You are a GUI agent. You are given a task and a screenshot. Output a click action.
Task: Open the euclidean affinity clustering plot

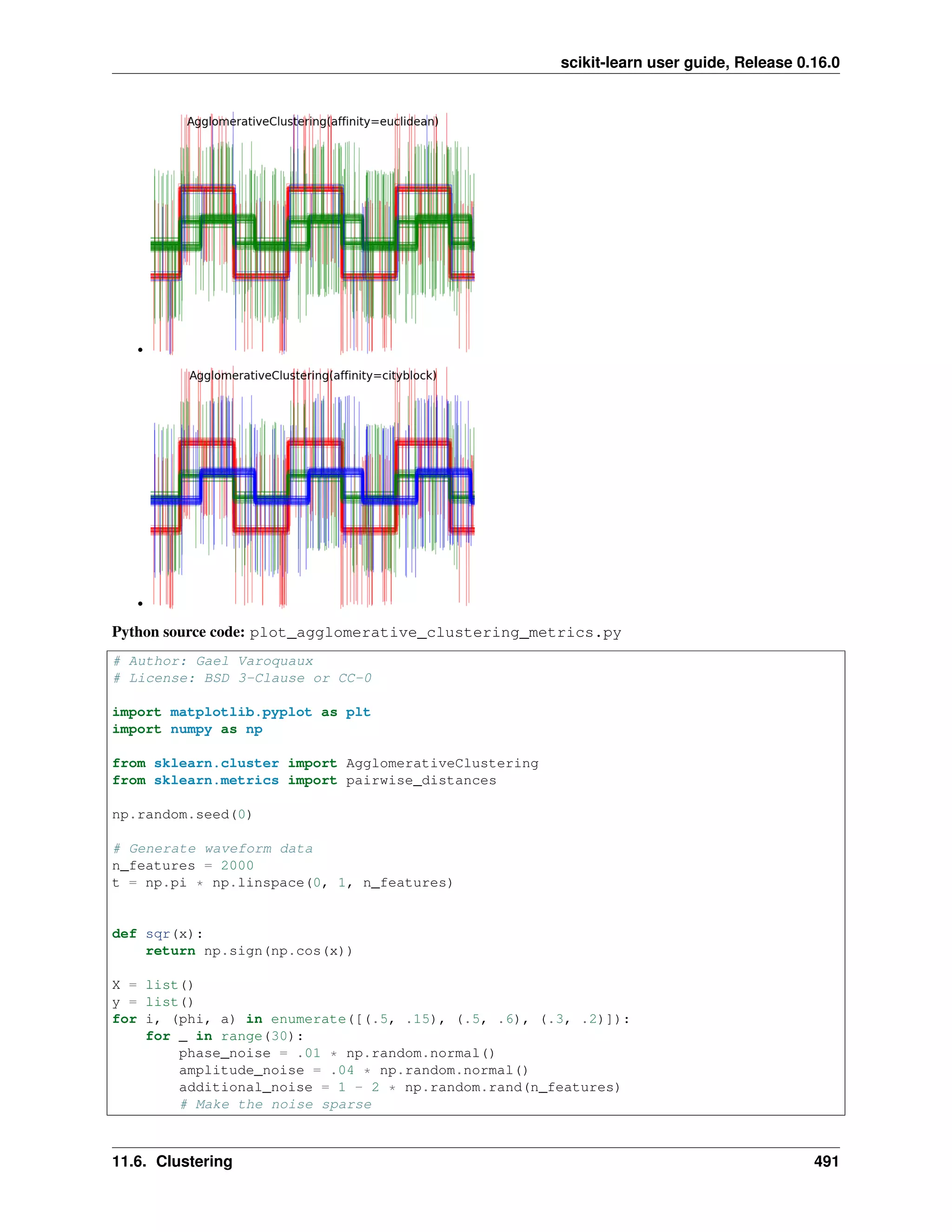[312, 233]
